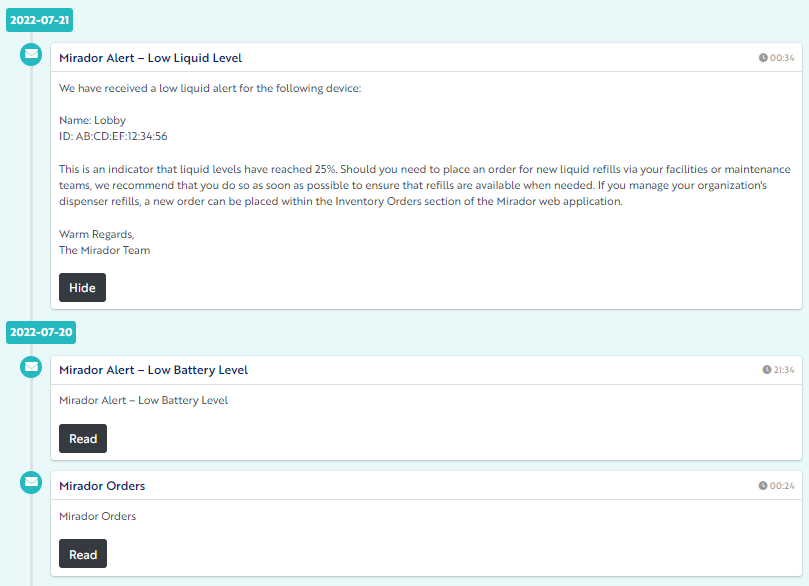The height and width of the screenshot is (586, 809).
Task: Click the Mirador Orders body text
Action: [98, 516]
